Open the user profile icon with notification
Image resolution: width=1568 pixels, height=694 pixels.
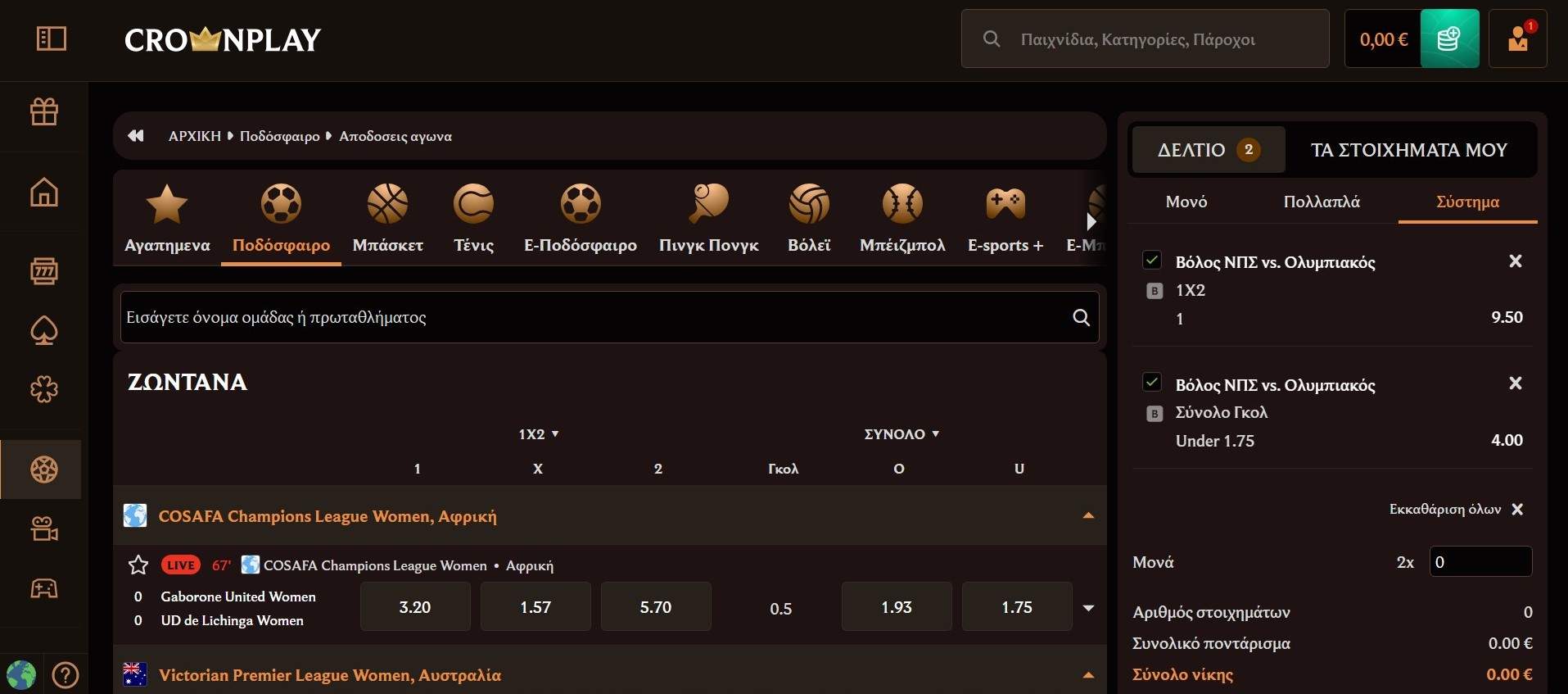[1518, 39]
